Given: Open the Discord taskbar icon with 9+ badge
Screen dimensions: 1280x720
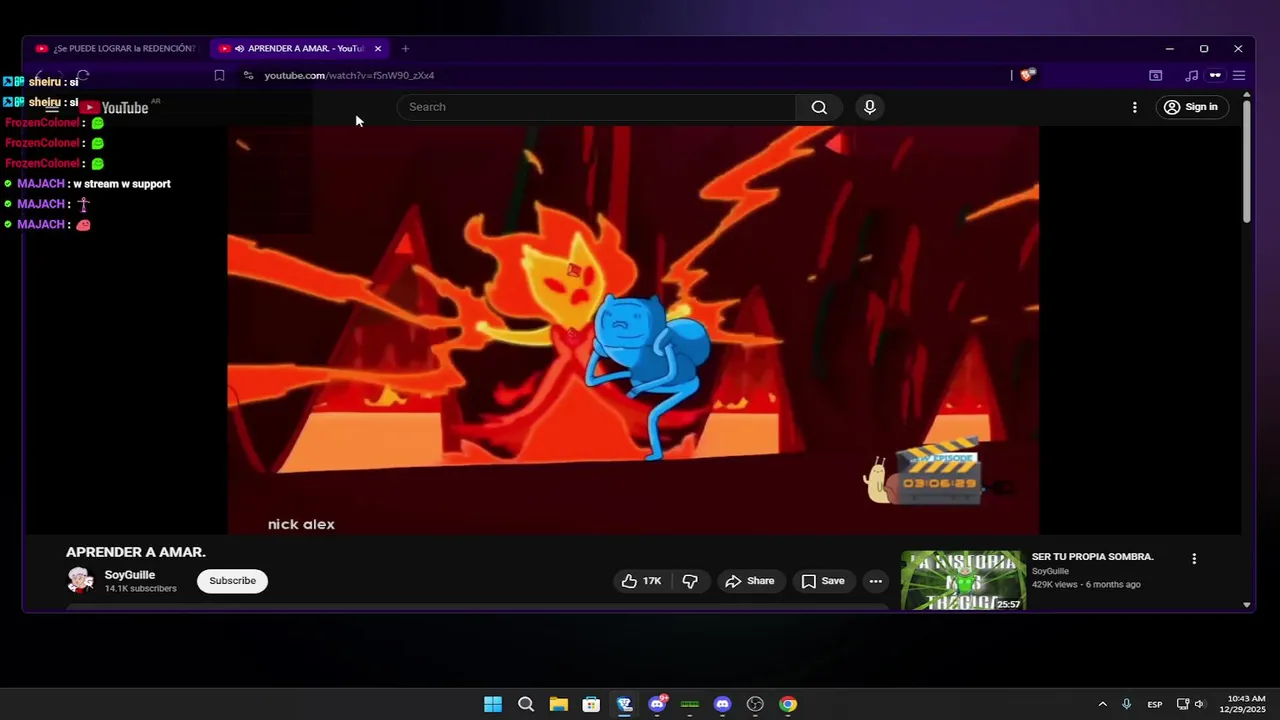Looking at the screenshot, I should tap(657, 704).
